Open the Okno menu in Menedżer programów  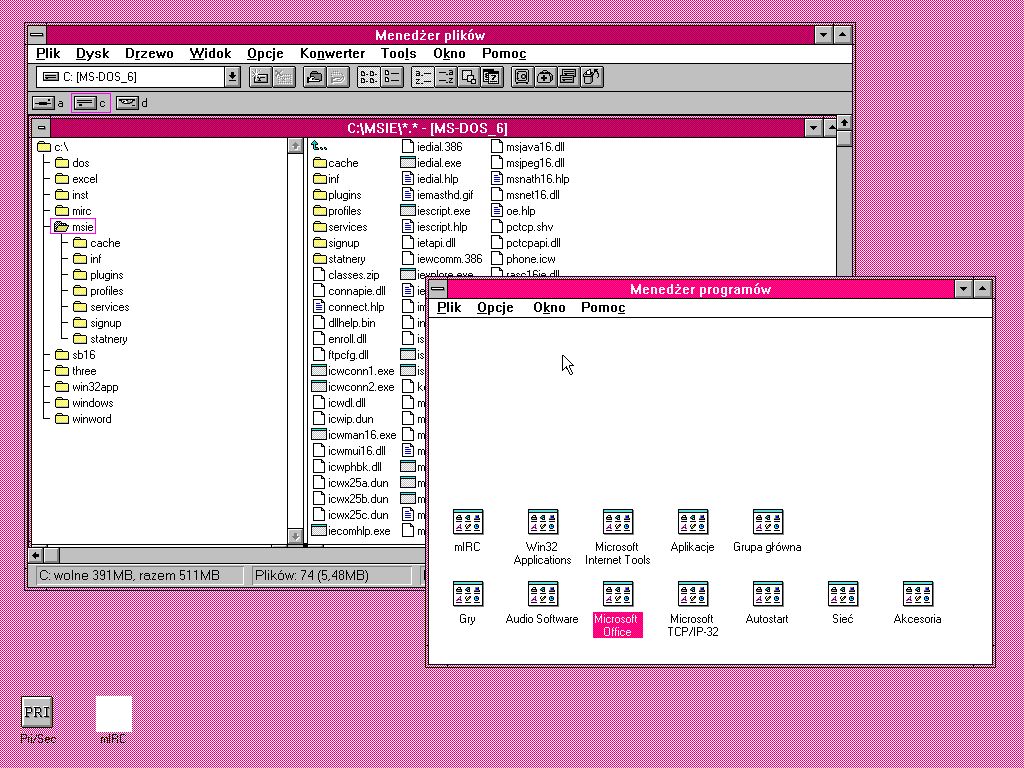[x=548, y=307]
